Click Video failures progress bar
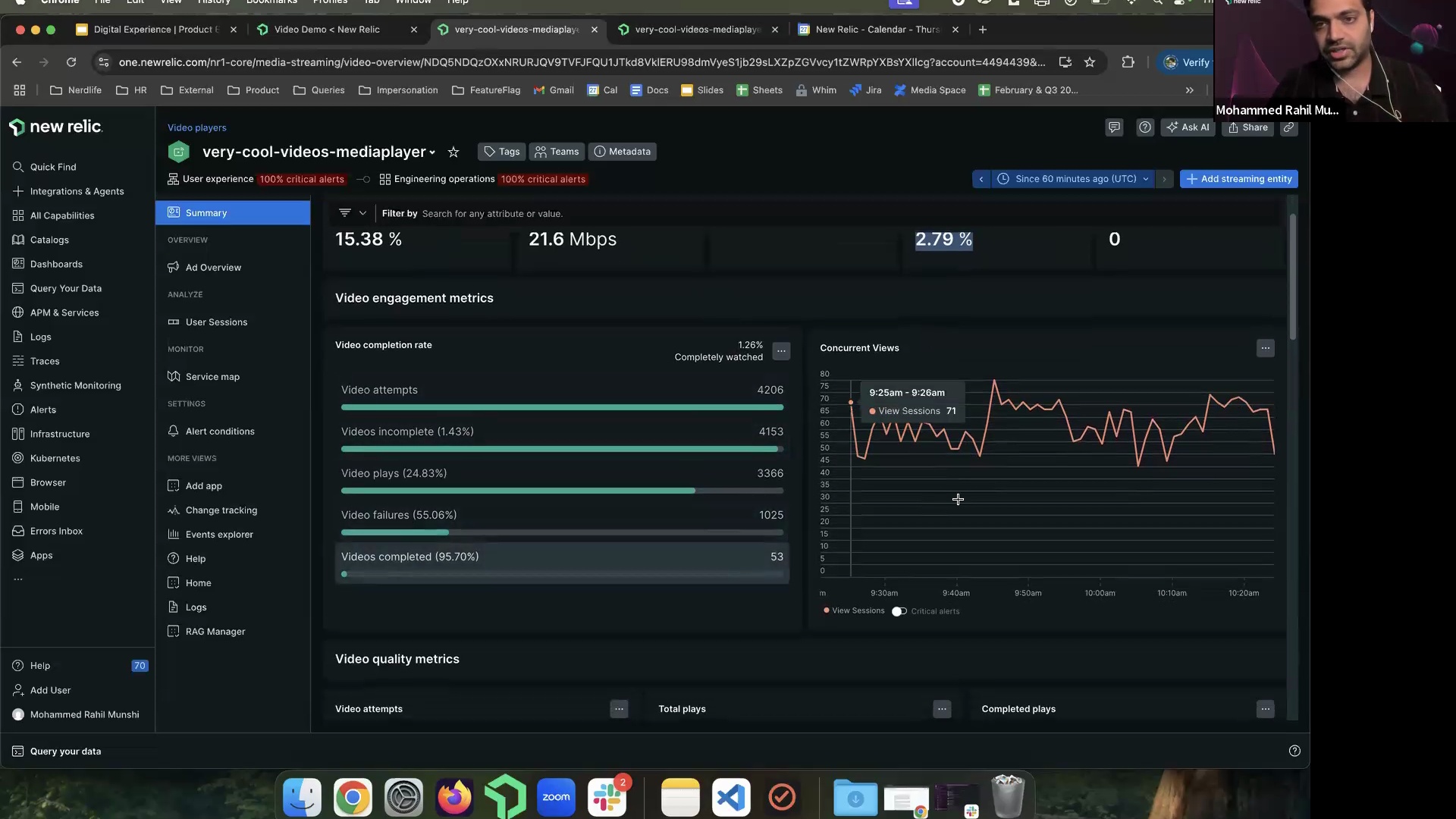The image size is (1456, 819). (562, 533)
